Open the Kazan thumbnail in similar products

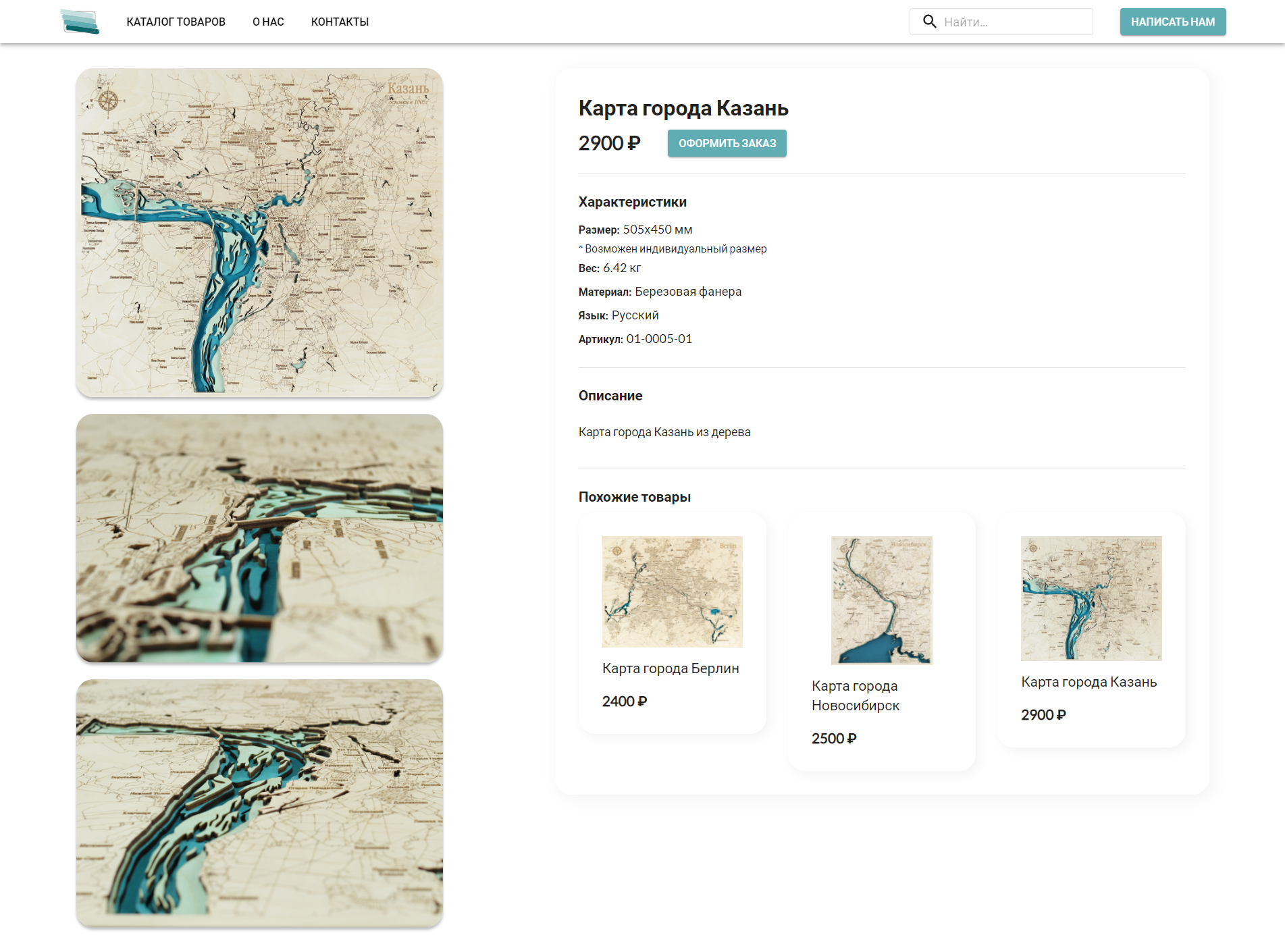tap(1091, 598)
